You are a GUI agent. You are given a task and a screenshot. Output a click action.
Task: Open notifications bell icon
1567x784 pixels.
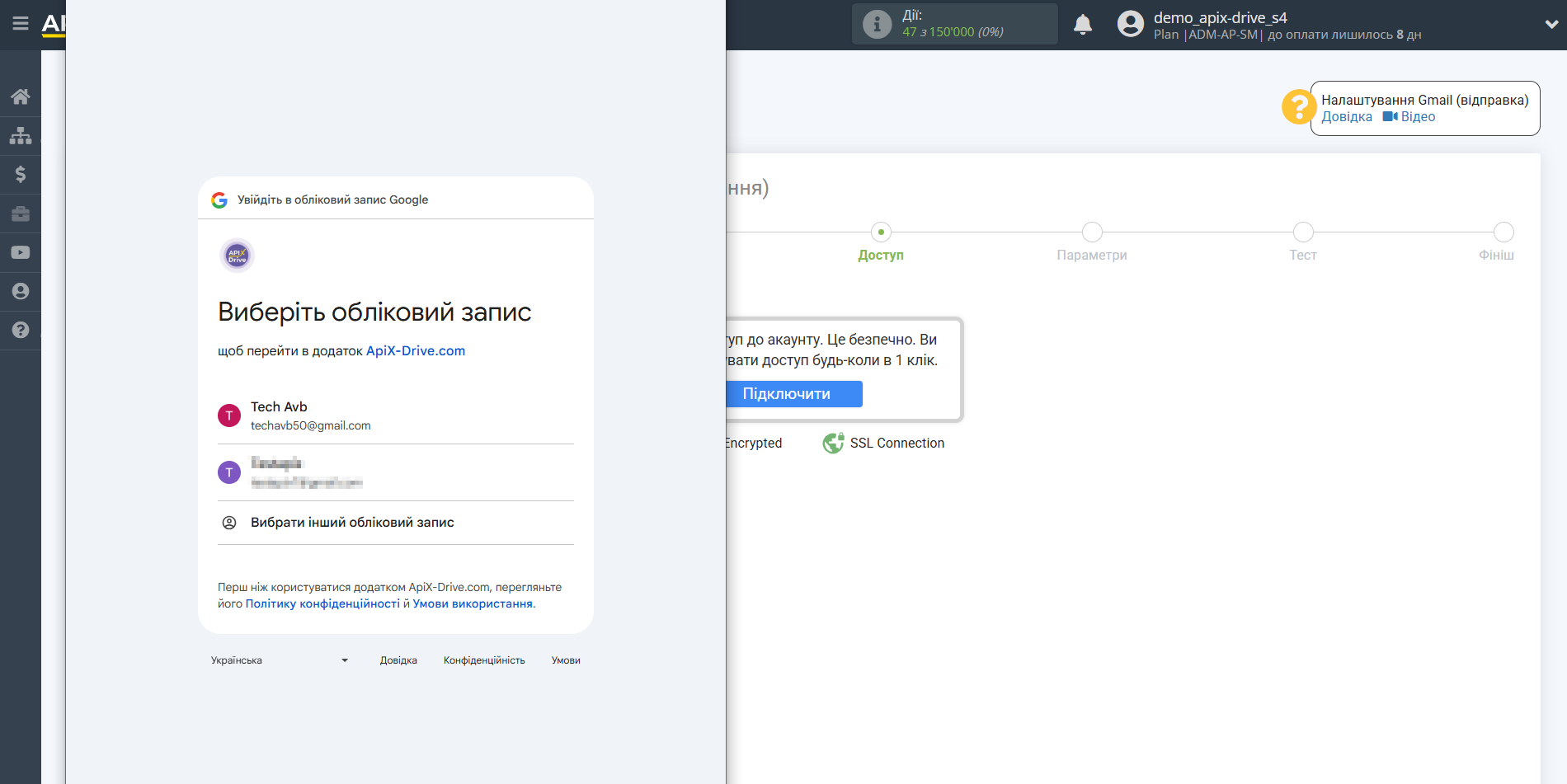point(1083,25)
